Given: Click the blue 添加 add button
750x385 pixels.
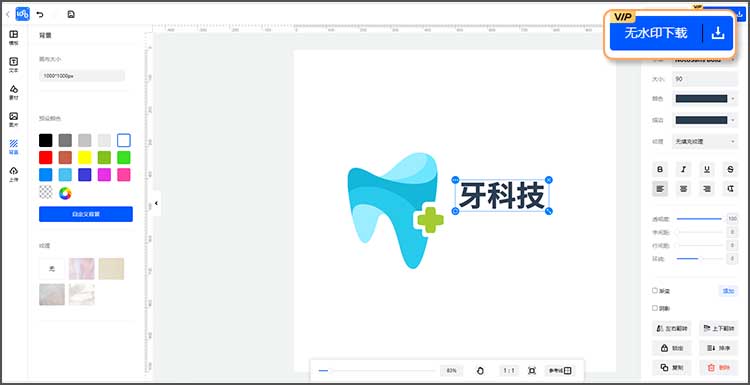Looking at the screenshot, I should pos(728,291).
